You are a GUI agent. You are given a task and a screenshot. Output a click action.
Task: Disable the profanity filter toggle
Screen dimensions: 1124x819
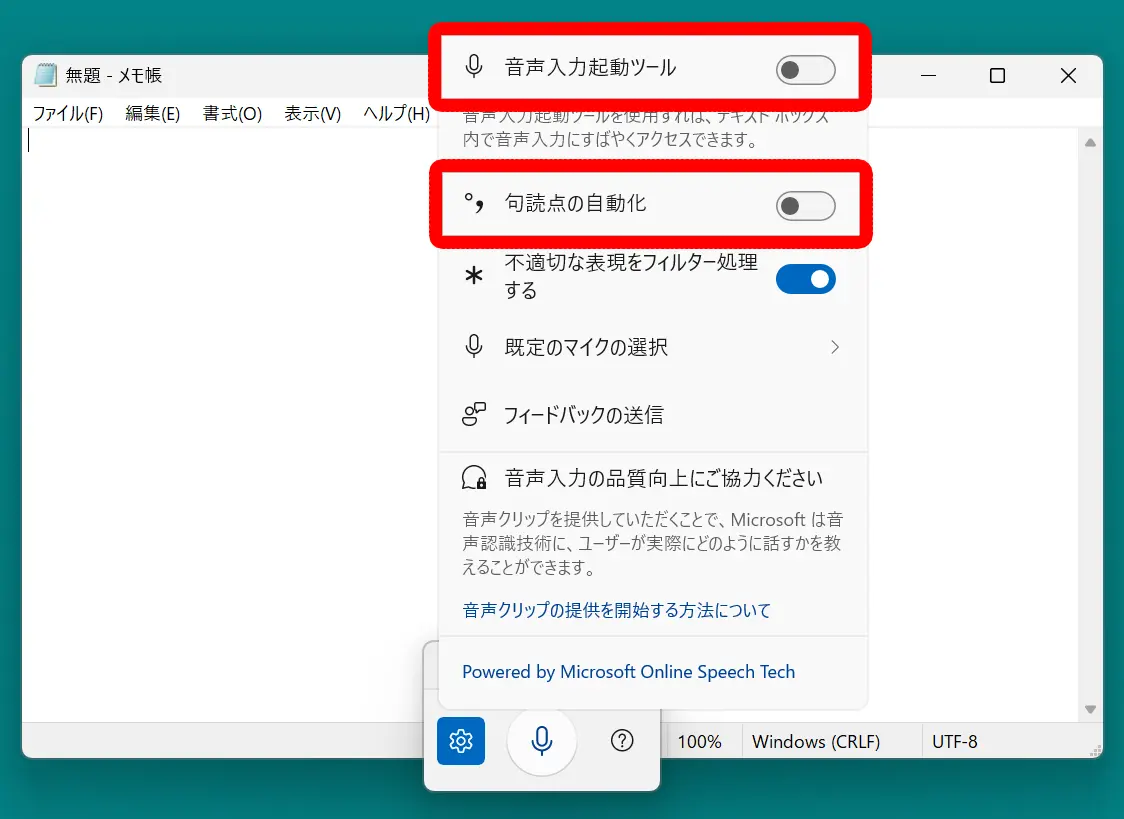pyautogui.click(x=806, y=279)
